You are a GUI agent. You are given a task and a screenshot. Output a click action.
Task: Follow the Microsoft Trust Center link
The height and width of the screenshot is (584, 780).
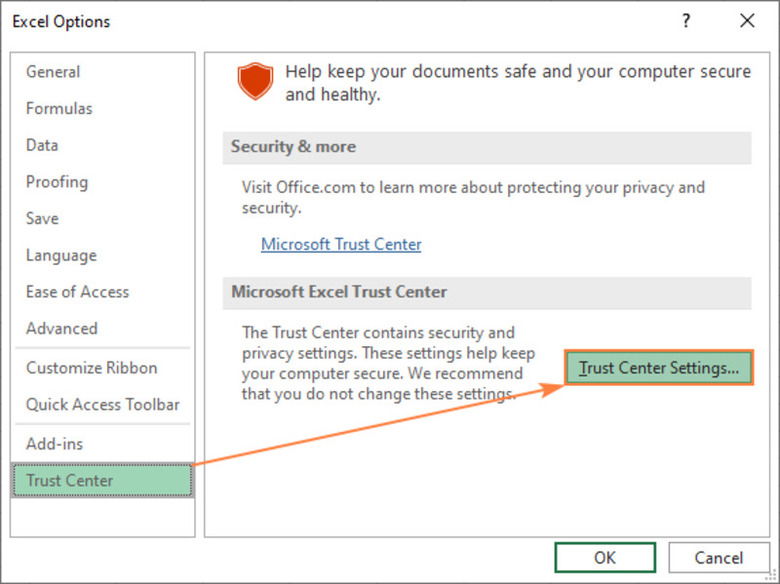tap(341, 244)
